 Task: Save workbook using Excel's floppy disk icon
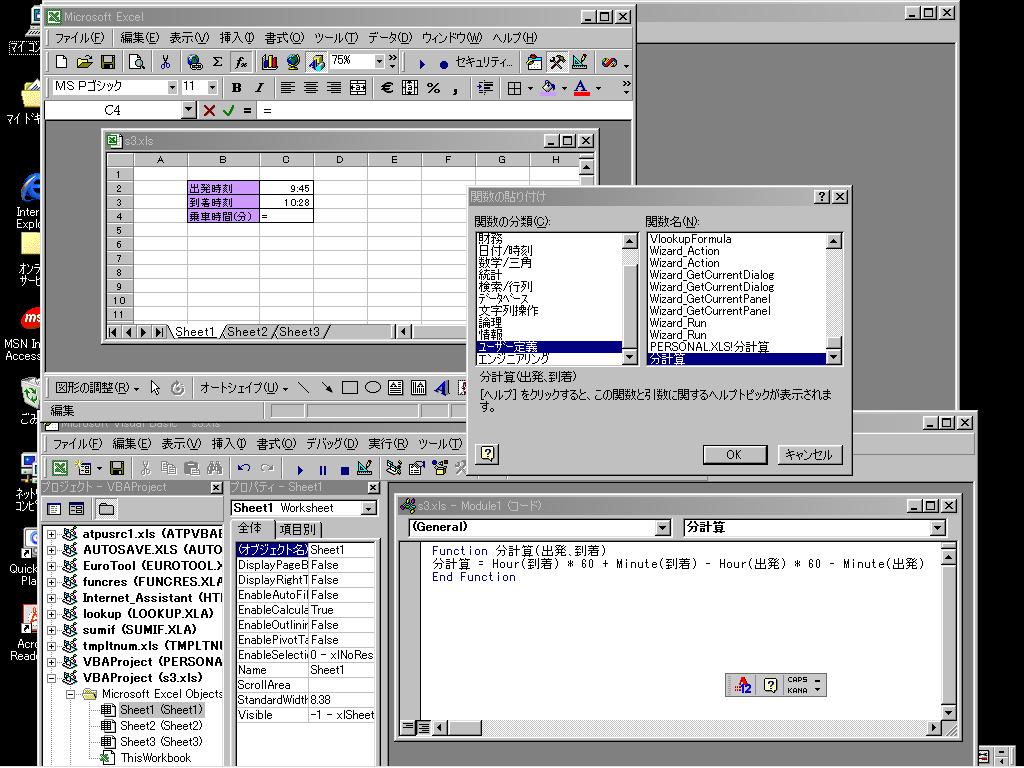coord(108,62)
